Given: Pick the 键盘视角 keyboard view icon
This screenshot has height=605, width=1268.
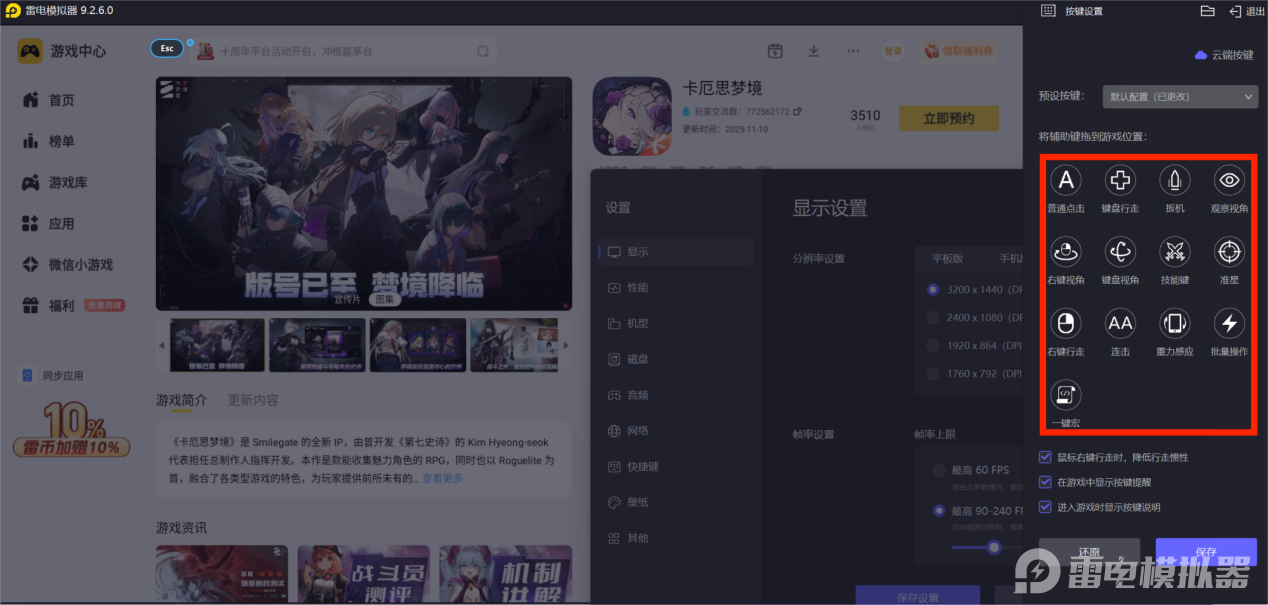Looking at the screenshot, I should [1120, 252].
